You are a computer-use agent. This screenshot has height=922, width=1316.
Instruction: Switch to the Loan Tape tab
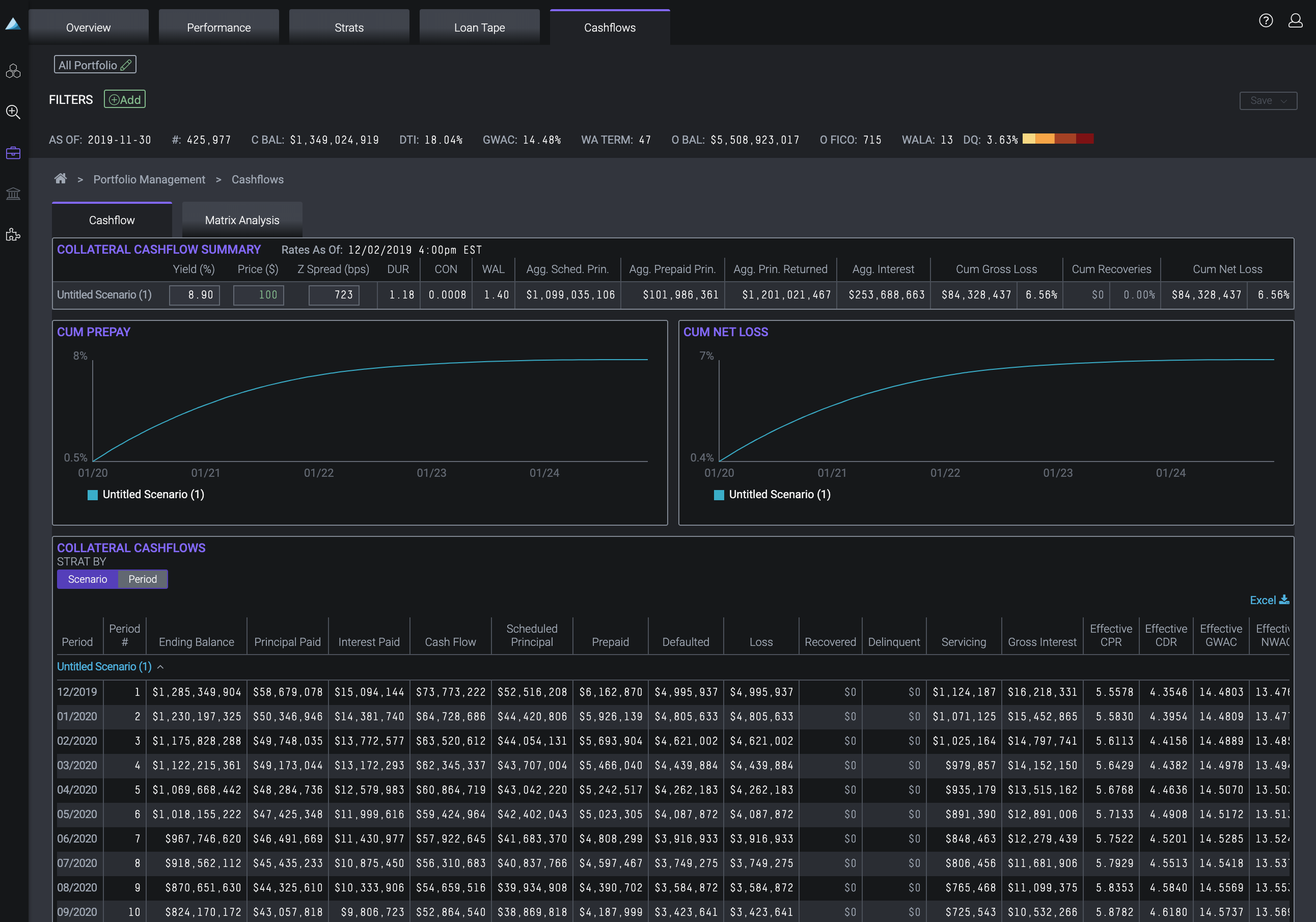click(x=479, y=26)
